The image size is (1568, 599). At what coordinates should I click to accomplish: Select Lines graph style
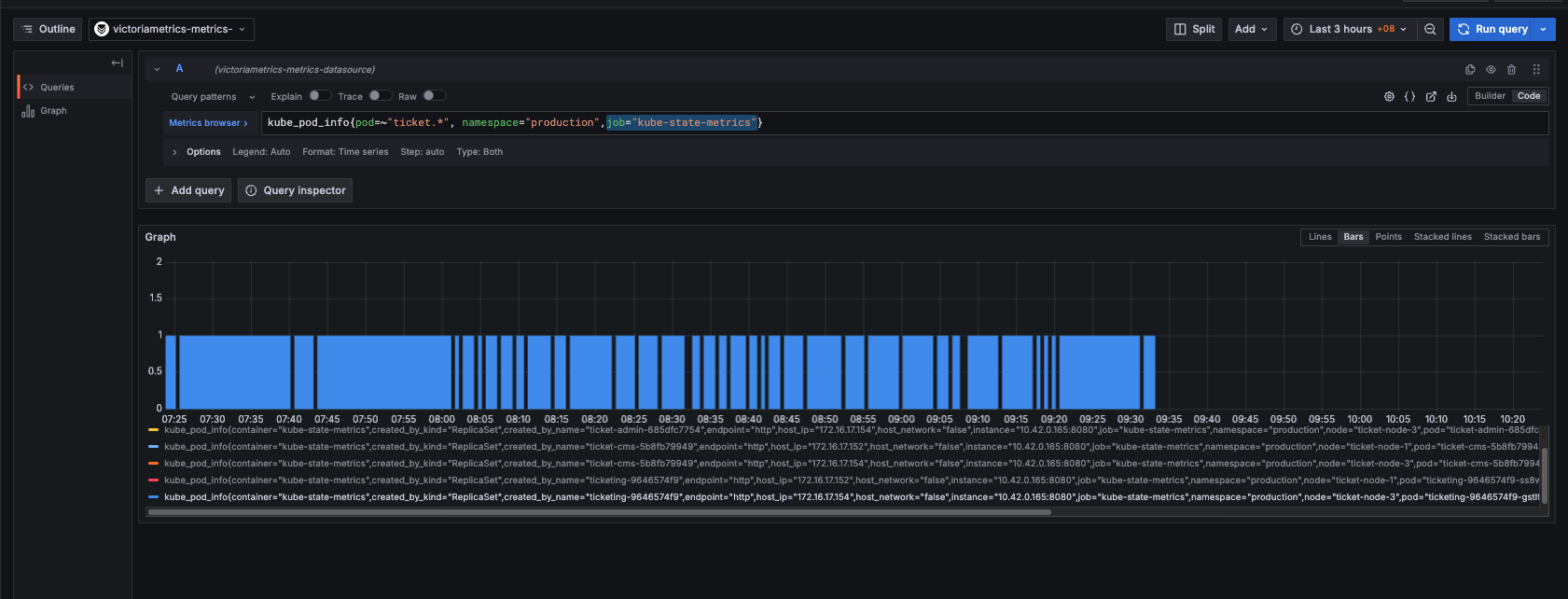1320,237
